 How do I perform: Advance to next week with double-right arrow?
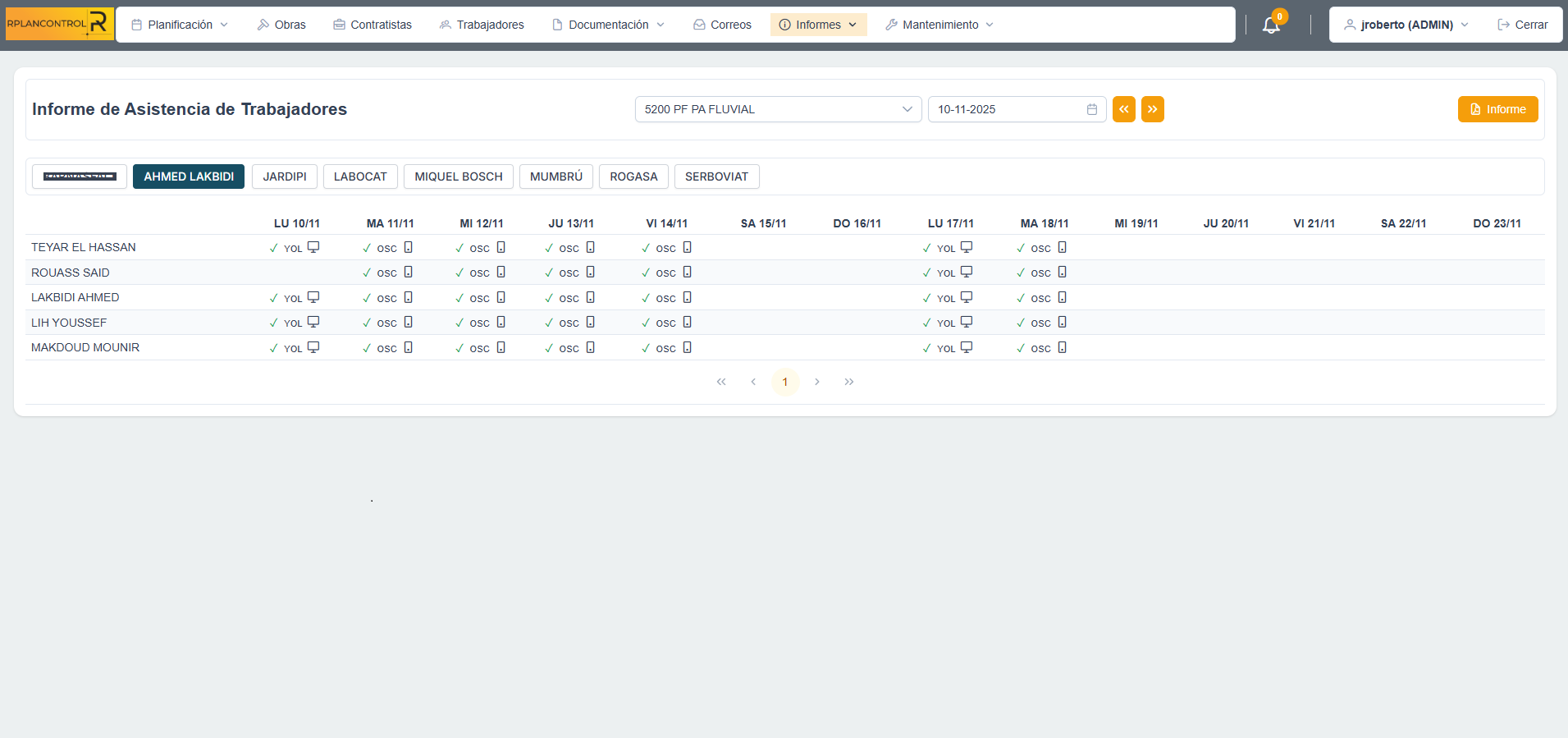pos(1152,109)
